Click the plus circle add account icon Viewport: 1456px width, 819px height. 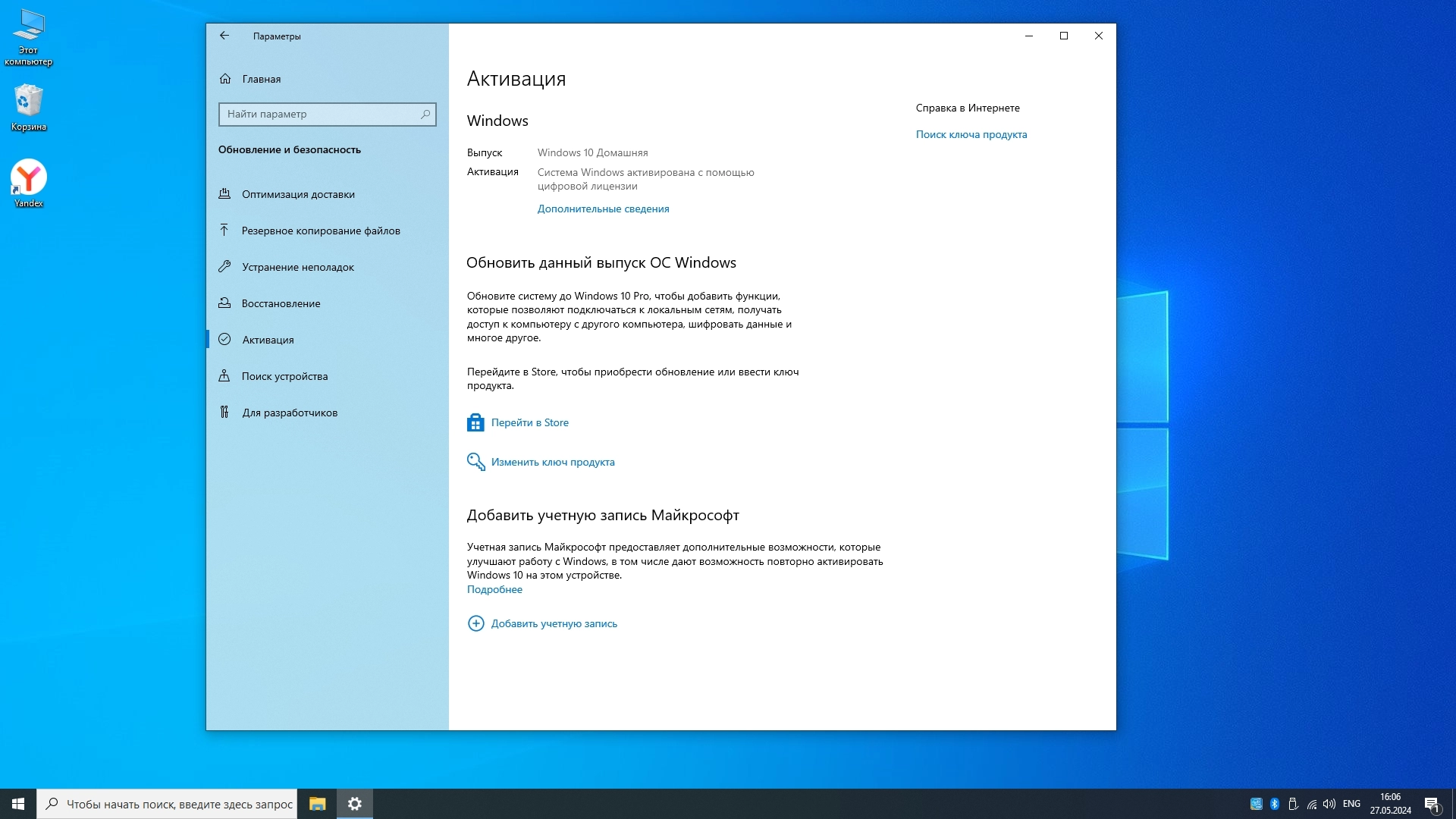tap(475, 623)
